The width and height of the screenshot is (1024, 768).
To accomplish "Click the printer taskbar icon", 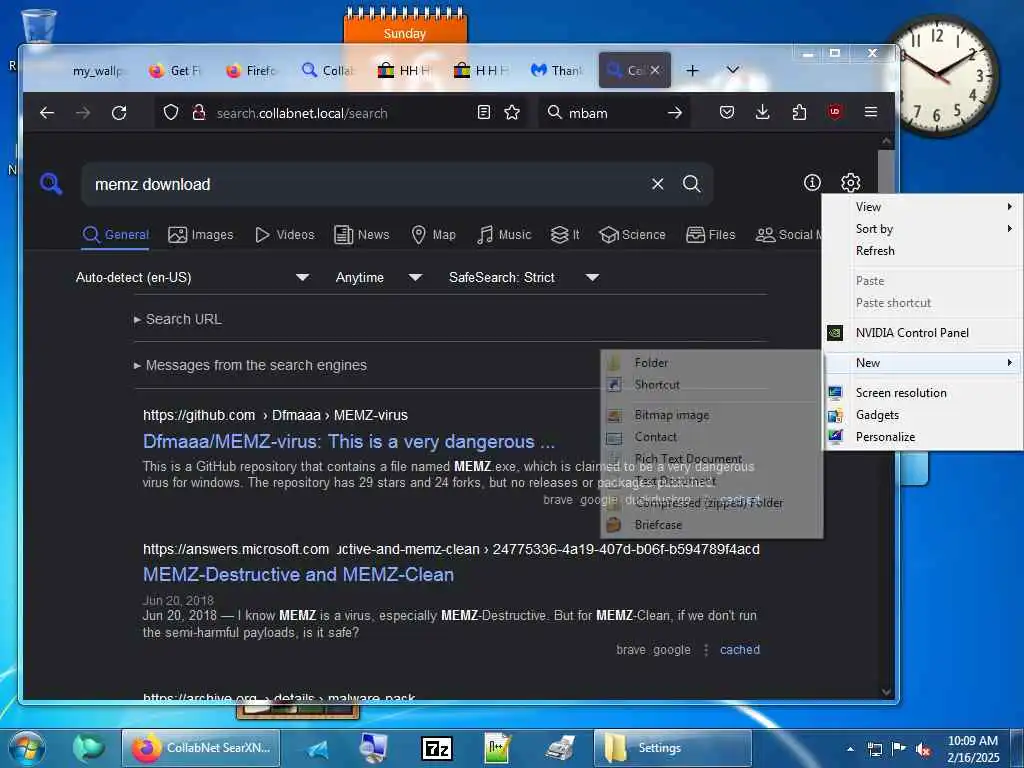I will [560, 748].
